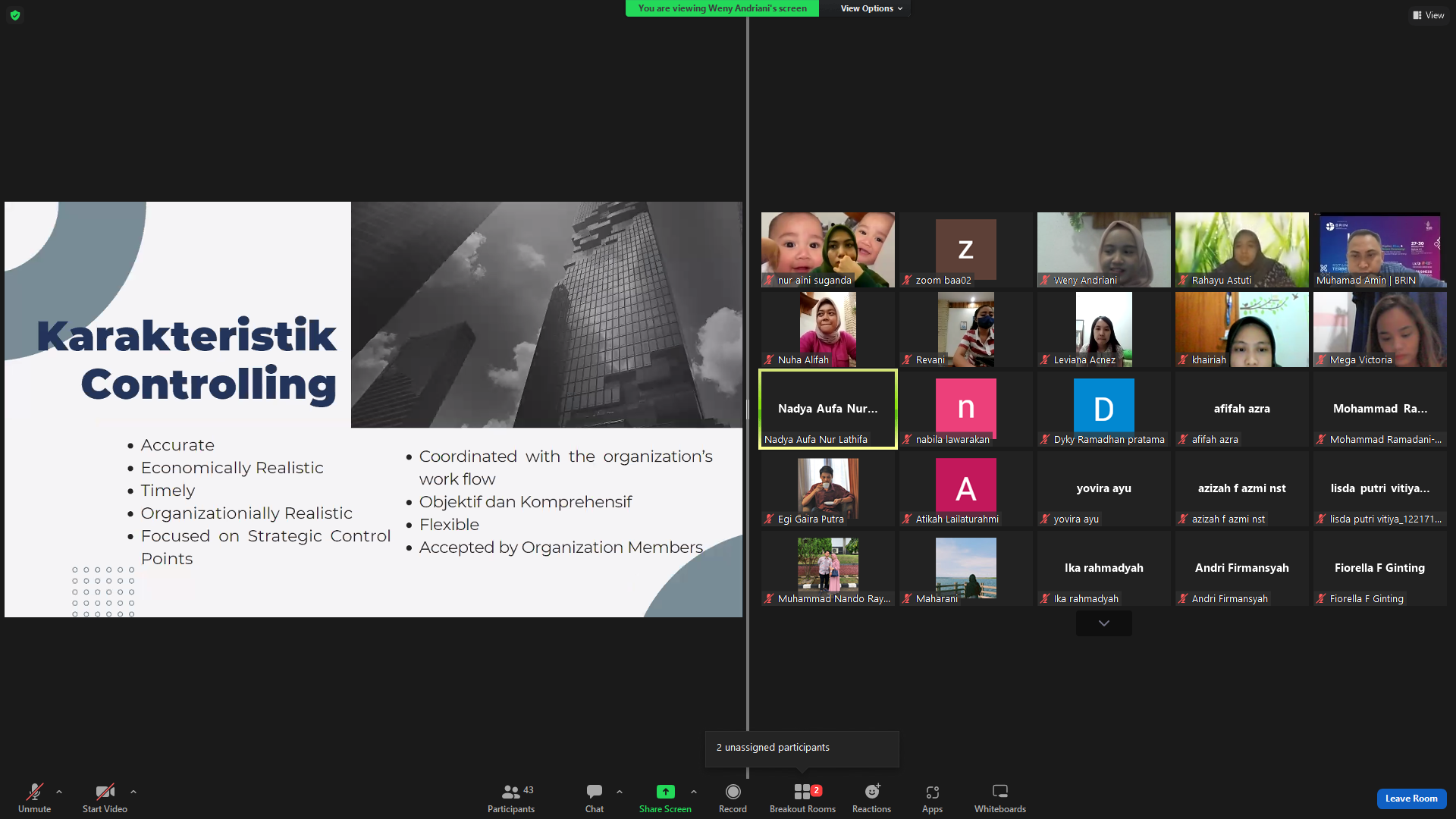
Task: Click Ika rahmadyah participant tile
Action: pyautogui.click(x=1104, y=568)
